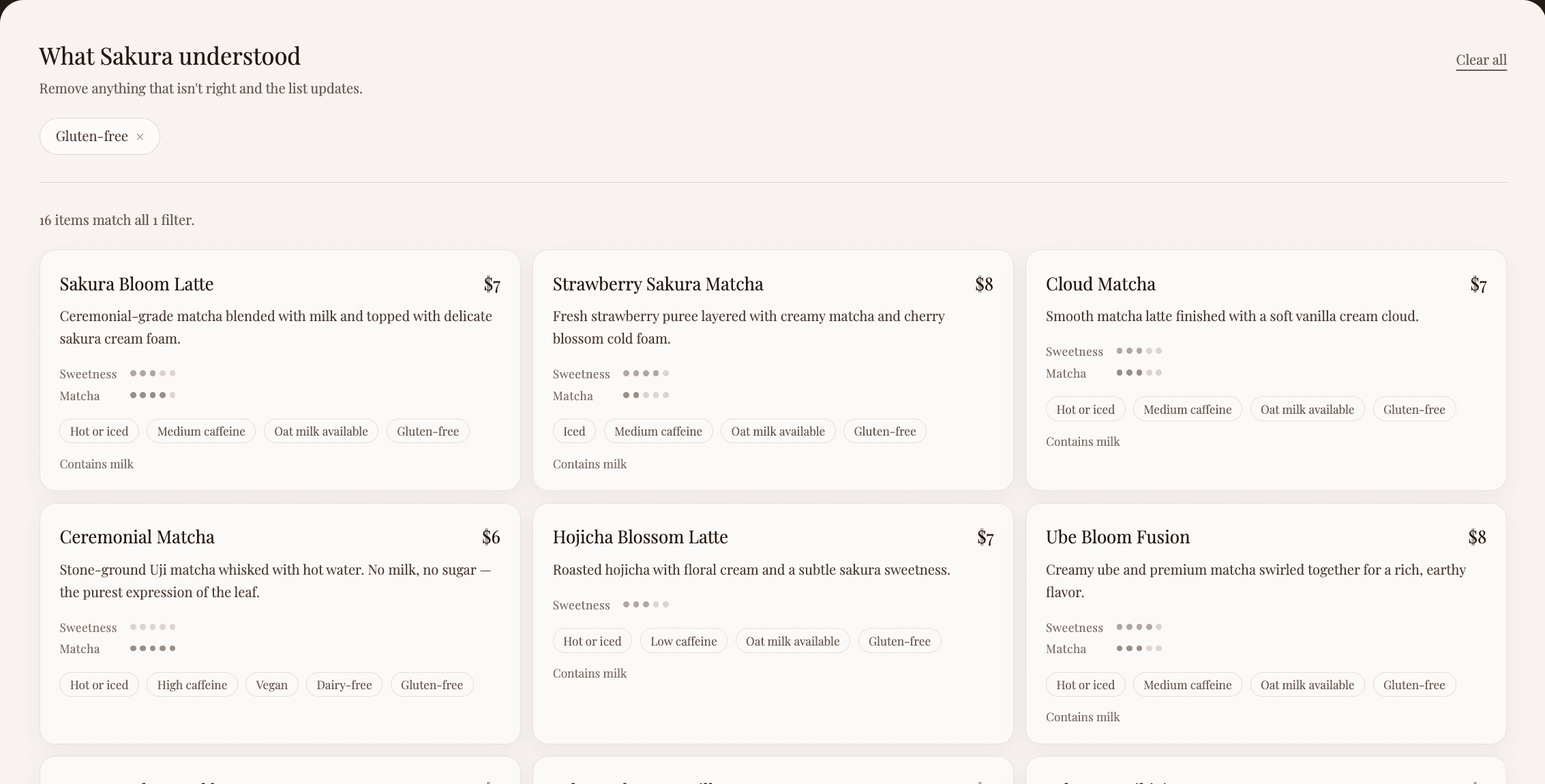Click the $8 price on Ube Bloom Fusion
This screenshot has height=784, width=1545.
tap(1477, 537)
